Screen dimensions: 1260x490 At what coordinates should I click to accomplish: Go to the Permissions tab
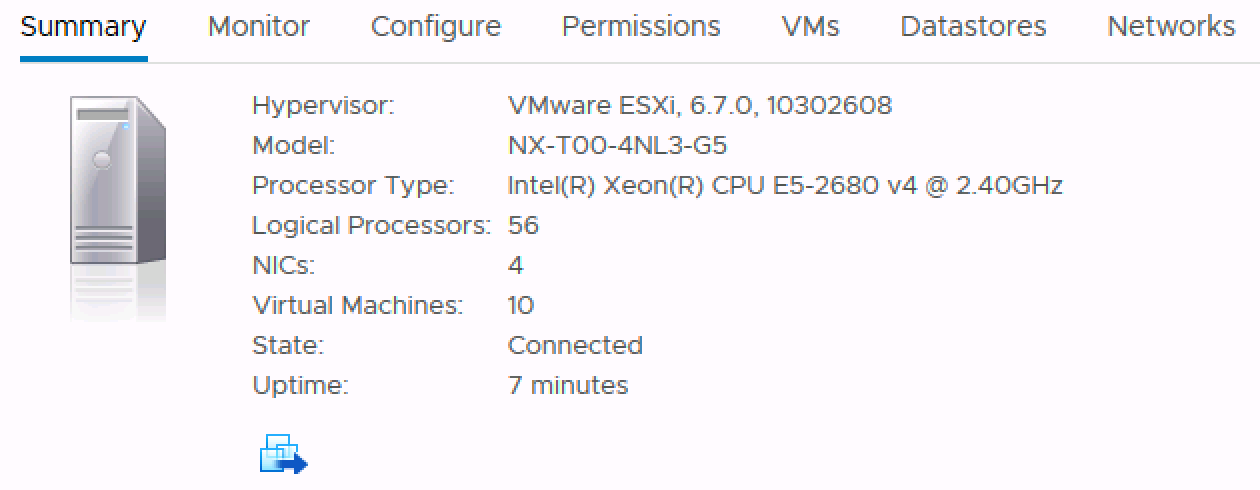[x=641, y=27]
